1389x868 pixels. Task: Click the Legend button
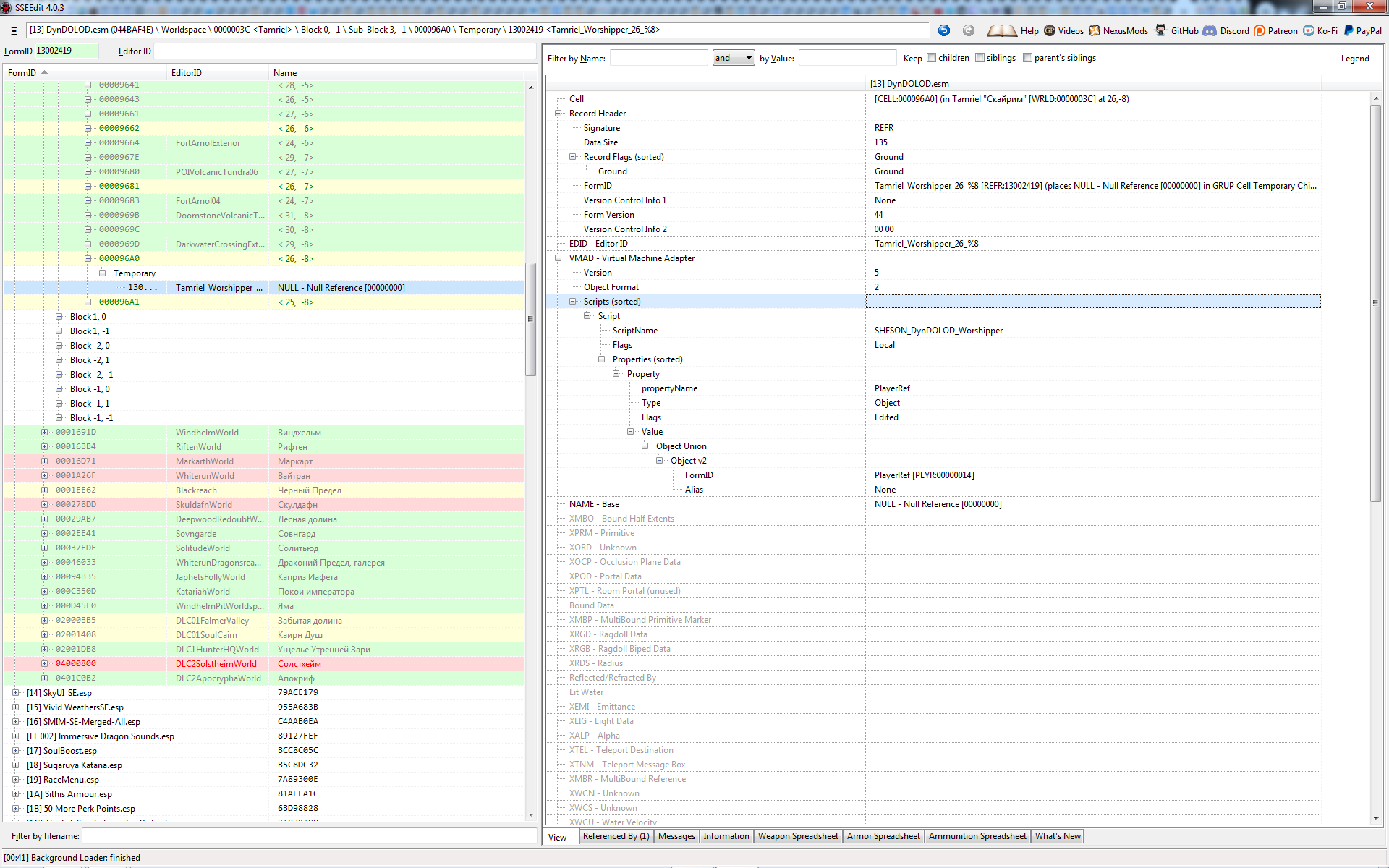[1354, 59]
